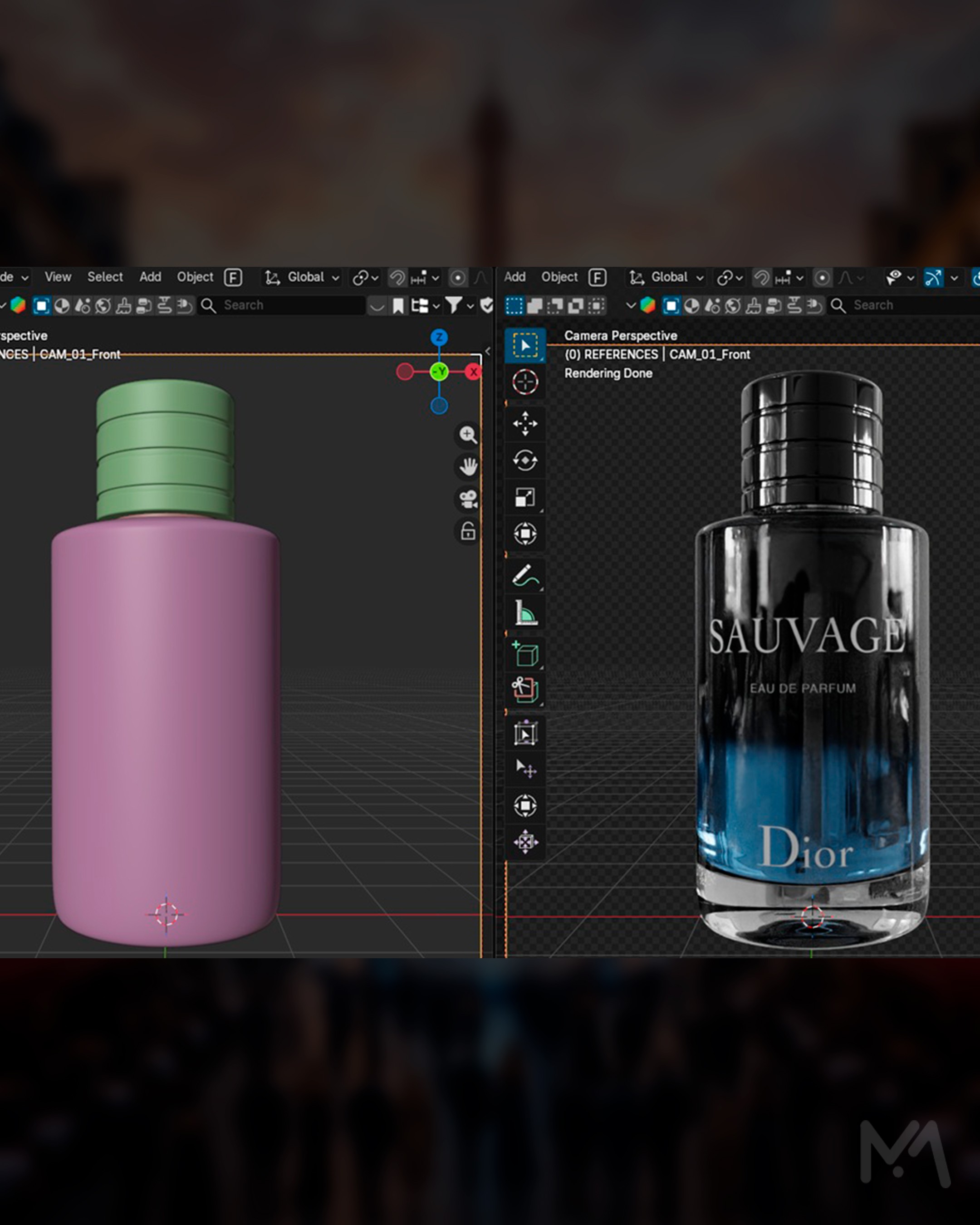
Task: Select the globe icon in right viewport header
Action: point(733,306)
